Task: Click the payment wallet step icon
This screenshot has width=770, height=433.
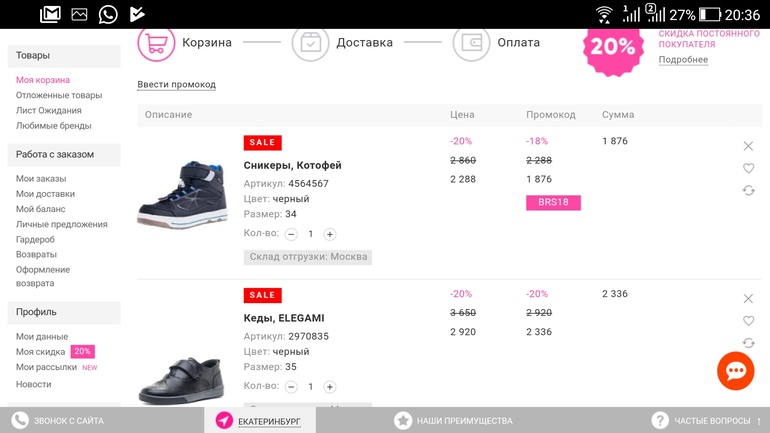Action: tap(471, 43)
